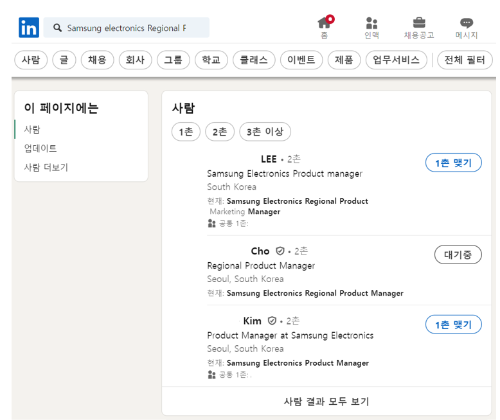Select the 업무서비스 filter pill
Viewport: 500px width, 420px height.
coord(396,60)
